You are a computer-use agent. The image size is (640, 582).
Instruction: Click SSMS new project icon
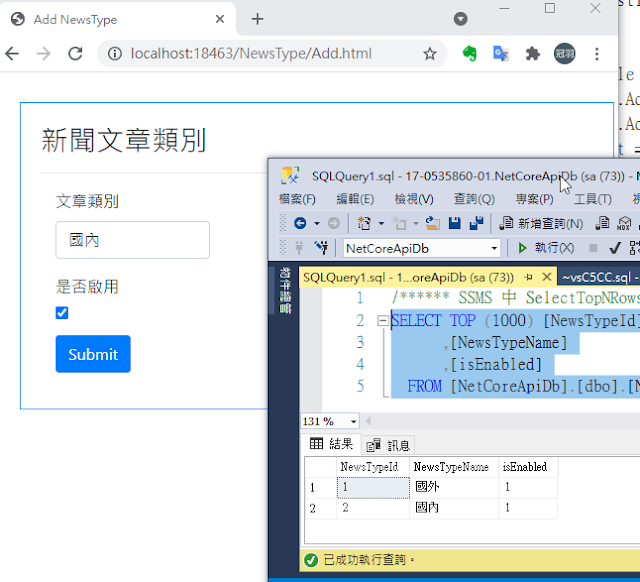364,223
